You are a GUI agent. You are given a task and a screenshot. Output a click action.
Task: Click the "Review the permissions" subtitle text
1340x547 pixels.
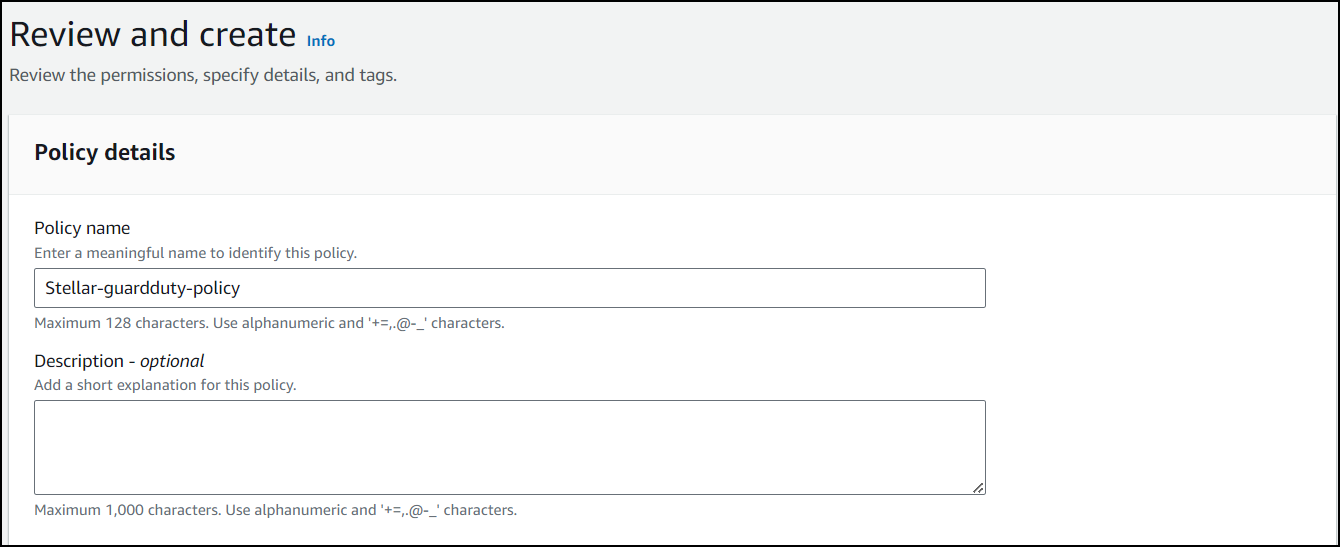point(203,76)
